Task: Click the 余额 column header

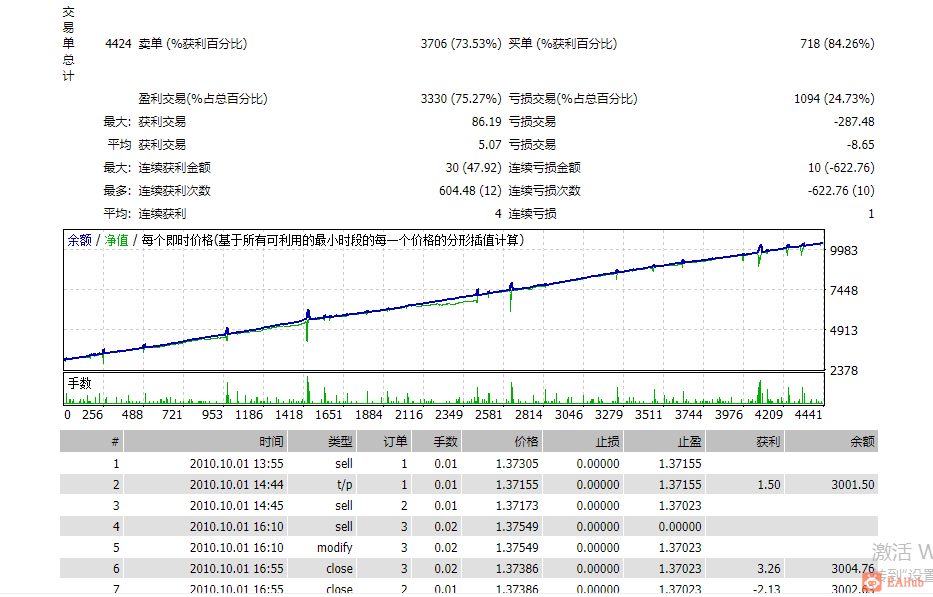Action: pos(831,442)
